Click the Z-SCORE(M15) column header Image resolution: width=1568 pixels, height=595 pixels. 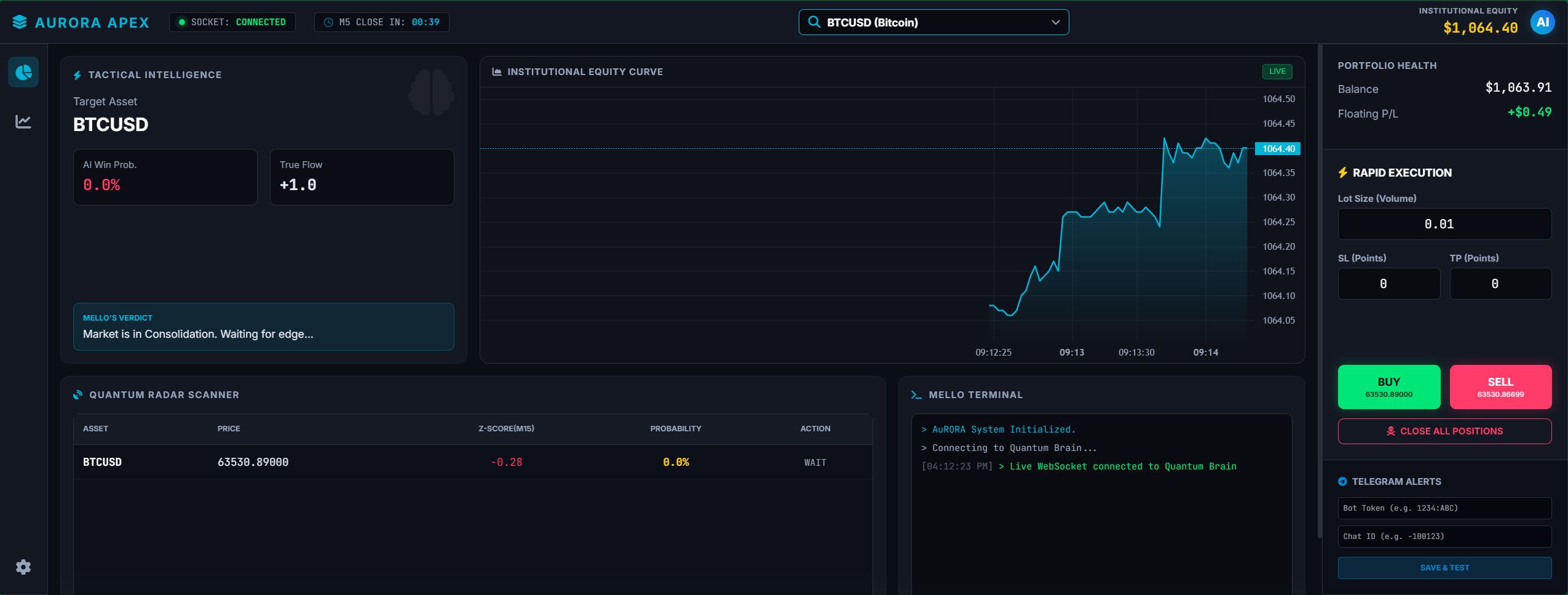pyautogui.click(x=506, y=429)
